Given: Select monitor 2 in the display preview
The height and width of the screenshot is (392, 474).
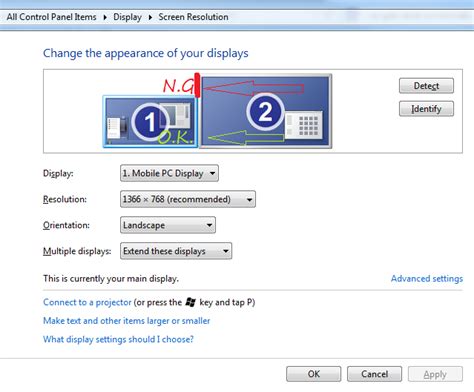Looking at the screenshot, I should tap(266, 111).
